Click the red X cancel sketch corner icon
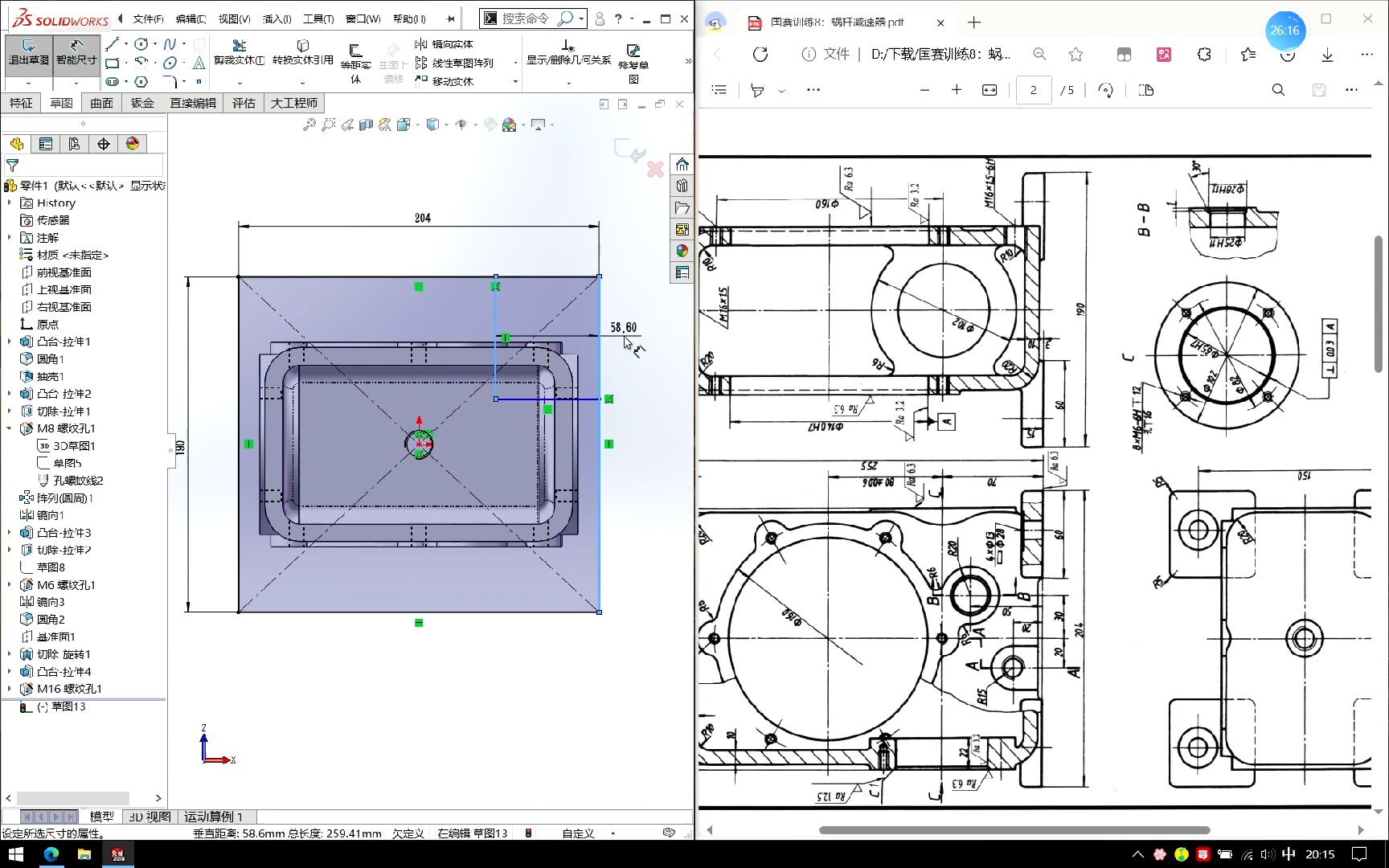 pos(655,169)
